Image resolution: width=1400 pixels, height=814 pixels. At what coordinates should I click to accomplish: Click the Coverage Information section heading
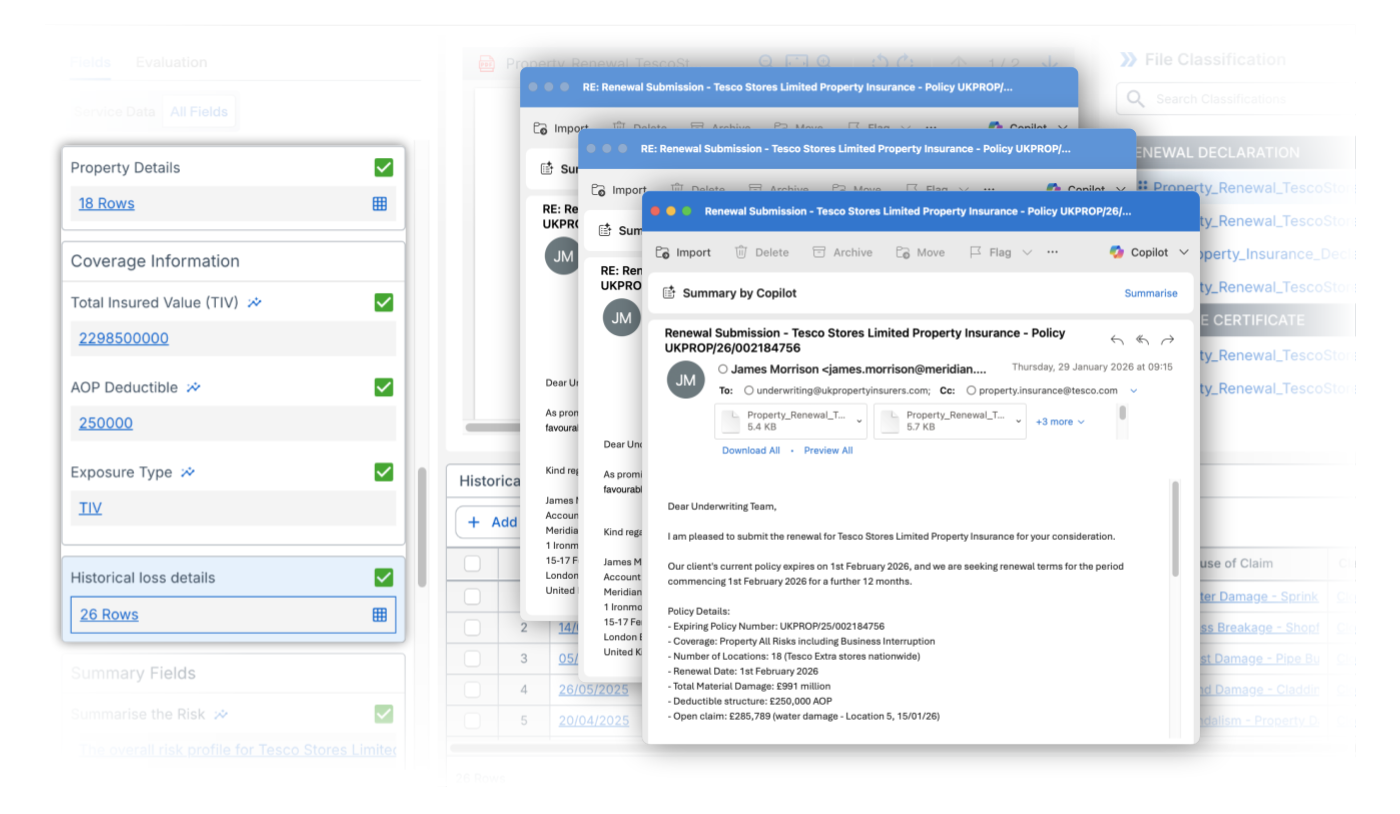point(155,261)
